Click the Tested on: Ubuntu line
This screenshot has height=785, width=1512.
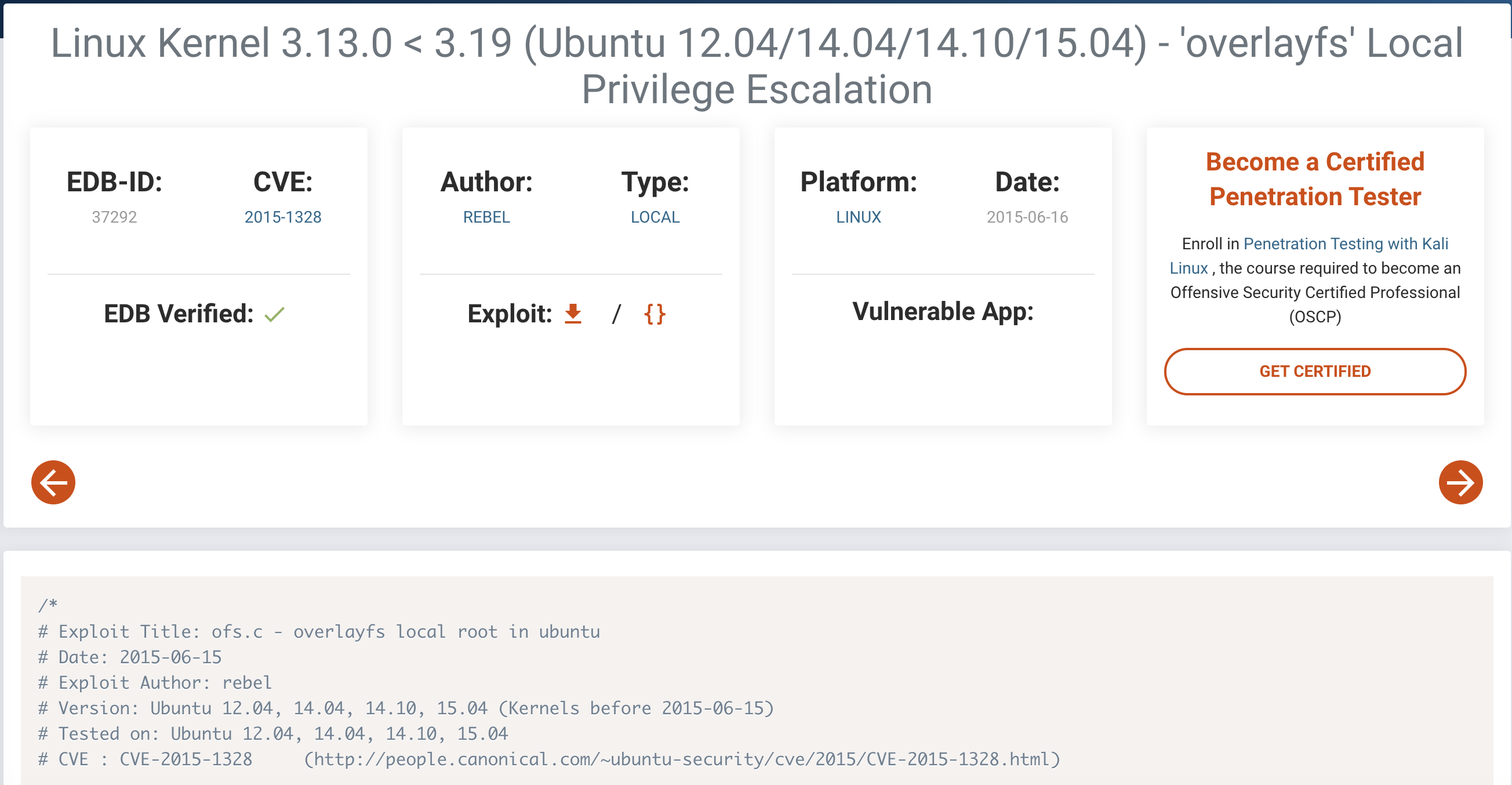(273, 733)
